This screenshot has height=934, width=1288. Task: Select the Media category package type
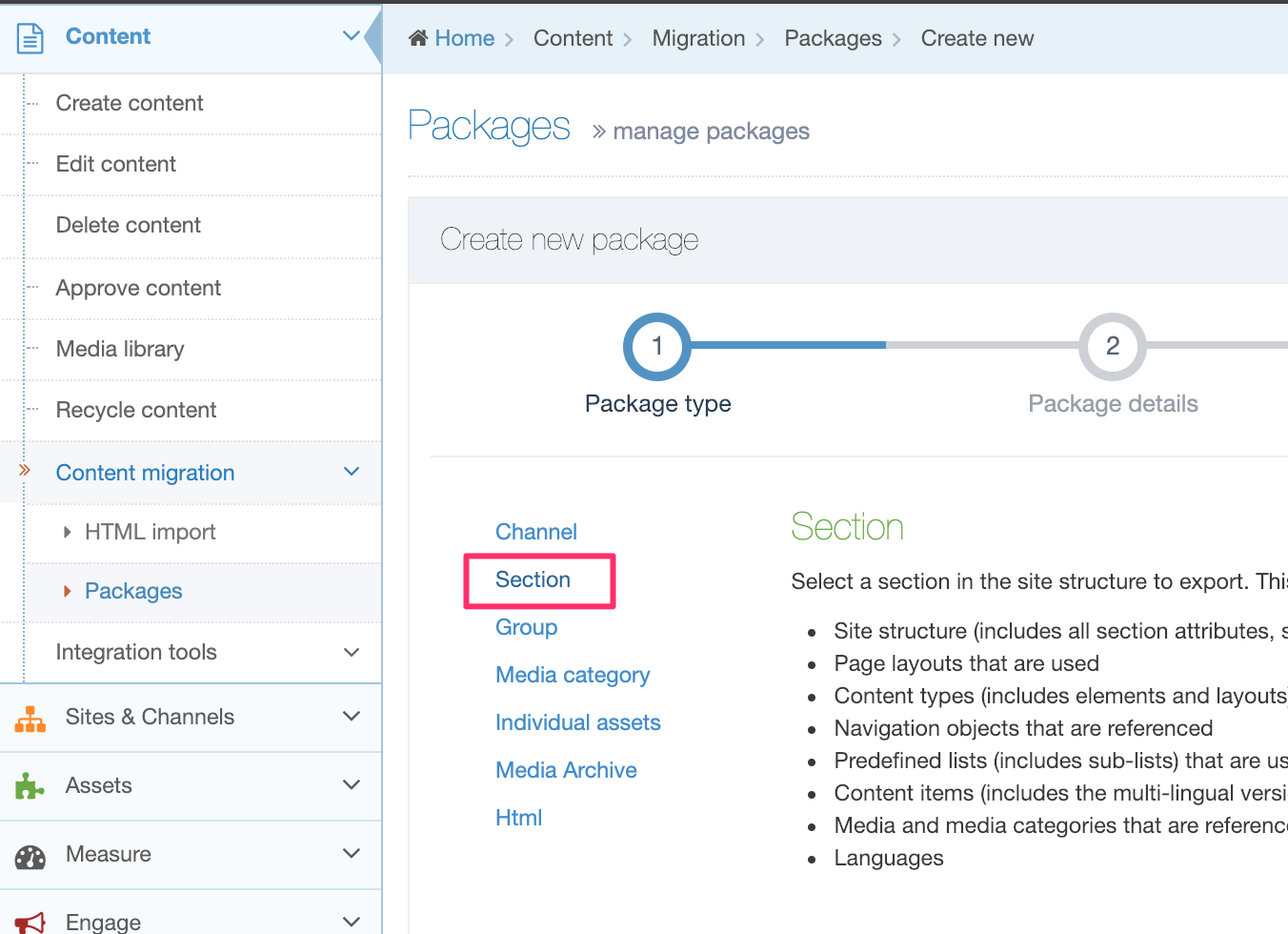coord(573,675)
